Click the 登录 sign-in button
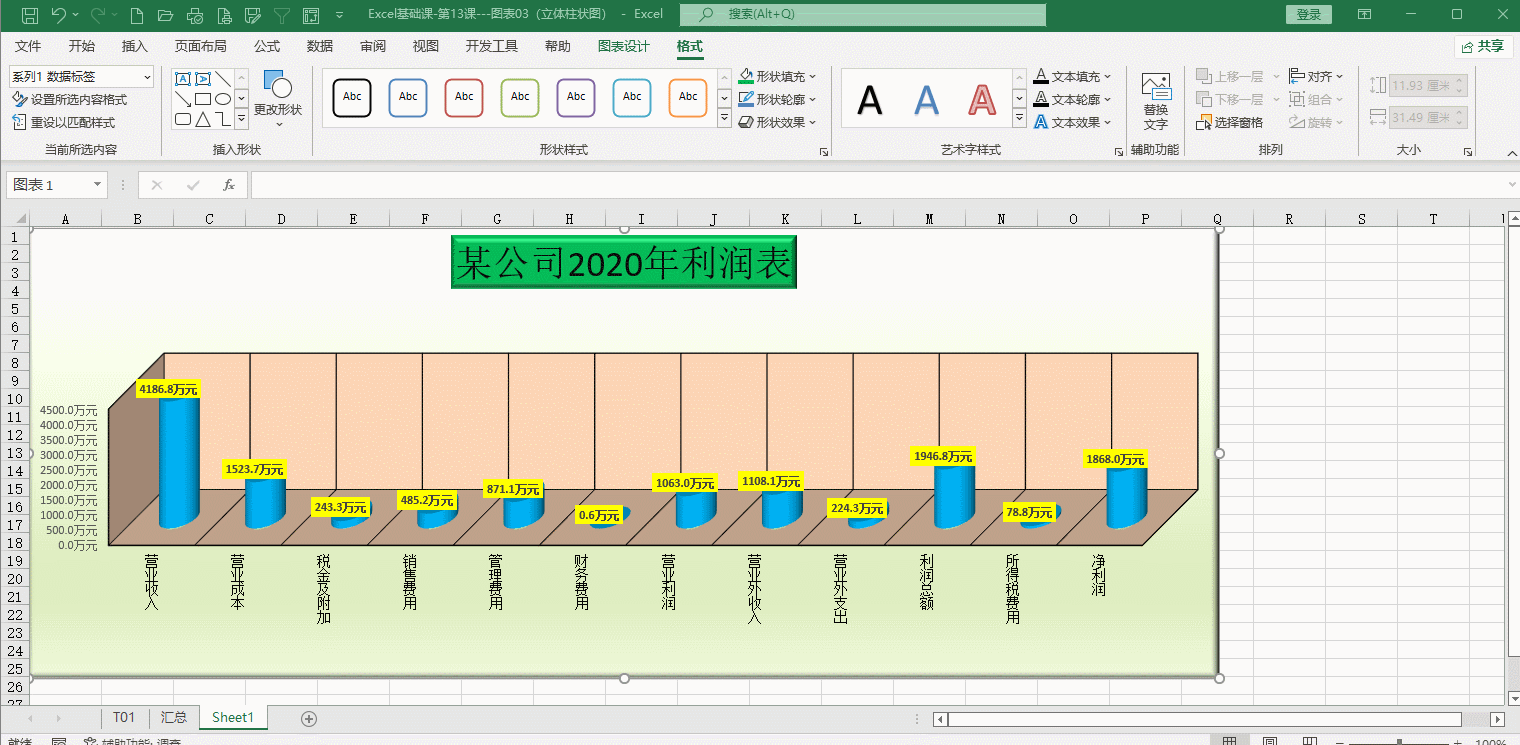Viewport: 1520px width, 745px height. [1308, 14]
